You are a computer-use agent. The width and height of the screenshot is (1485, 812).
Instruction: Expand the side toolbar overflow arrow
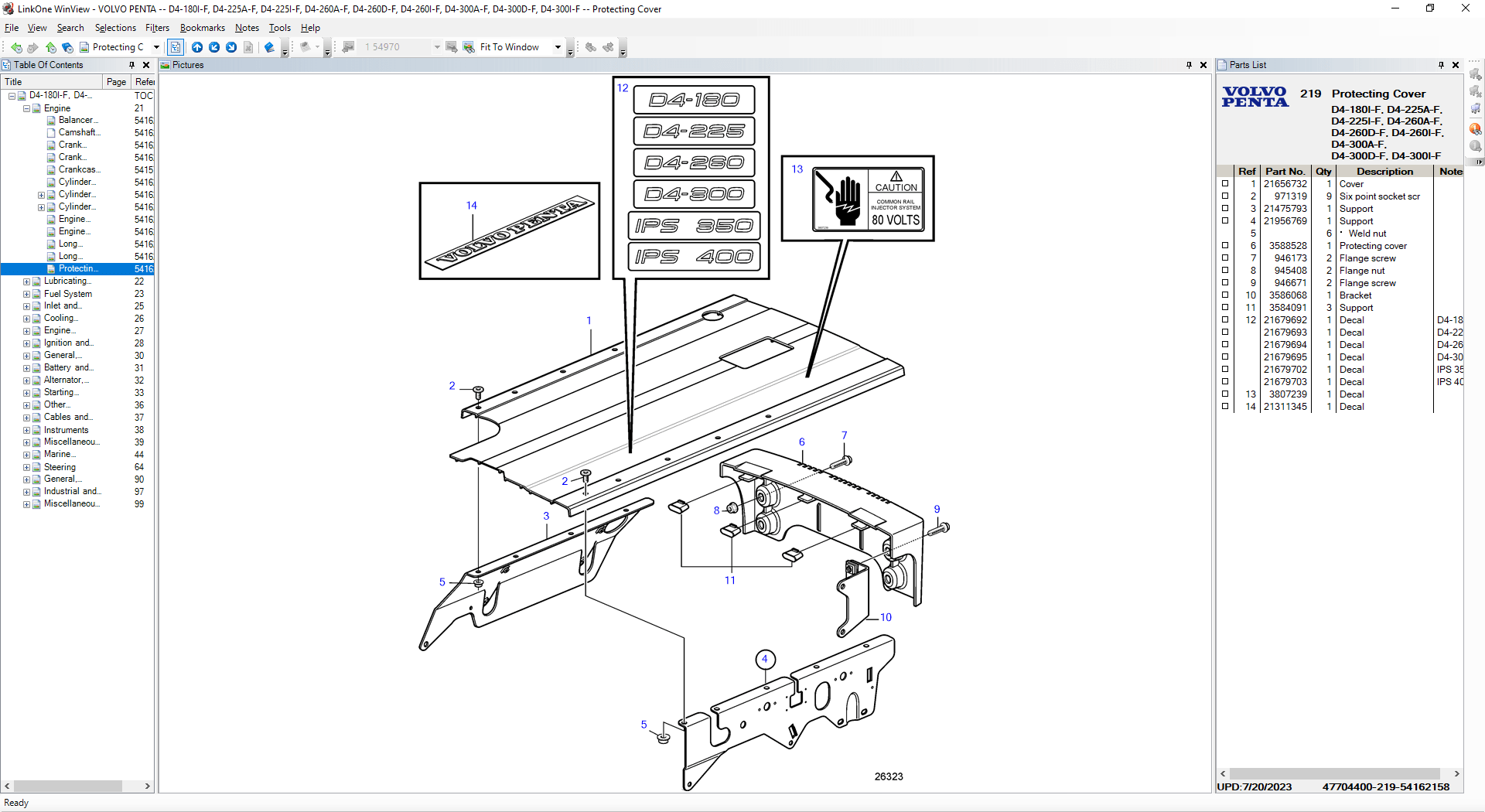click(1480, 162)
